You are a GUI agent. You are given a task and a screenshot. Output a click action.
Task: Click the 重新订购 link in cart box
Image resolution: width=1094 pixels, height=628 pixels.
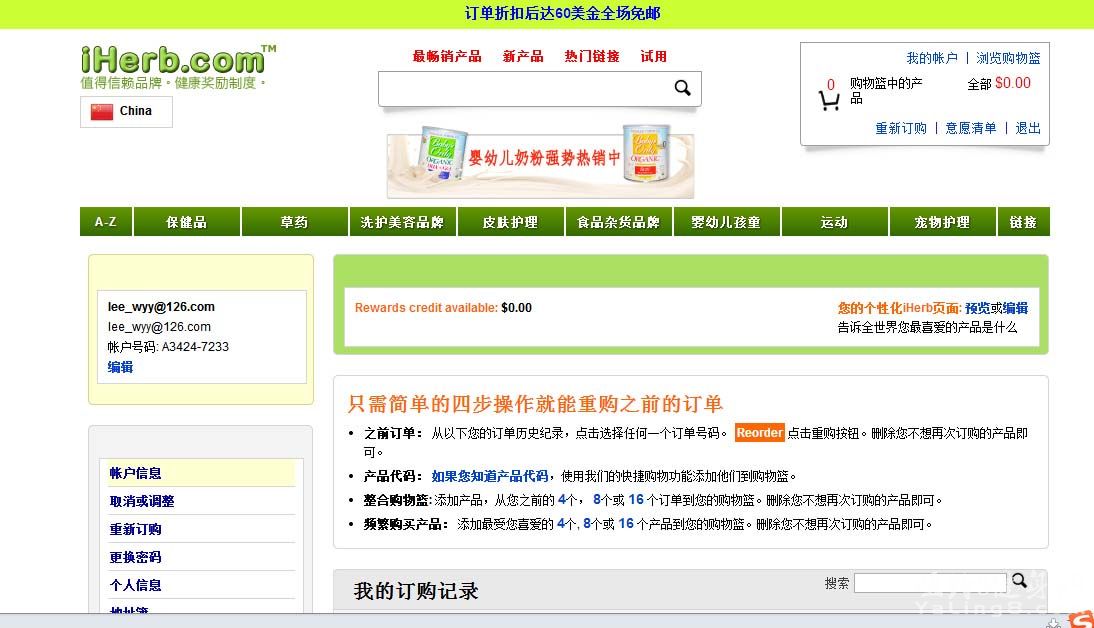tap(901, 128)
